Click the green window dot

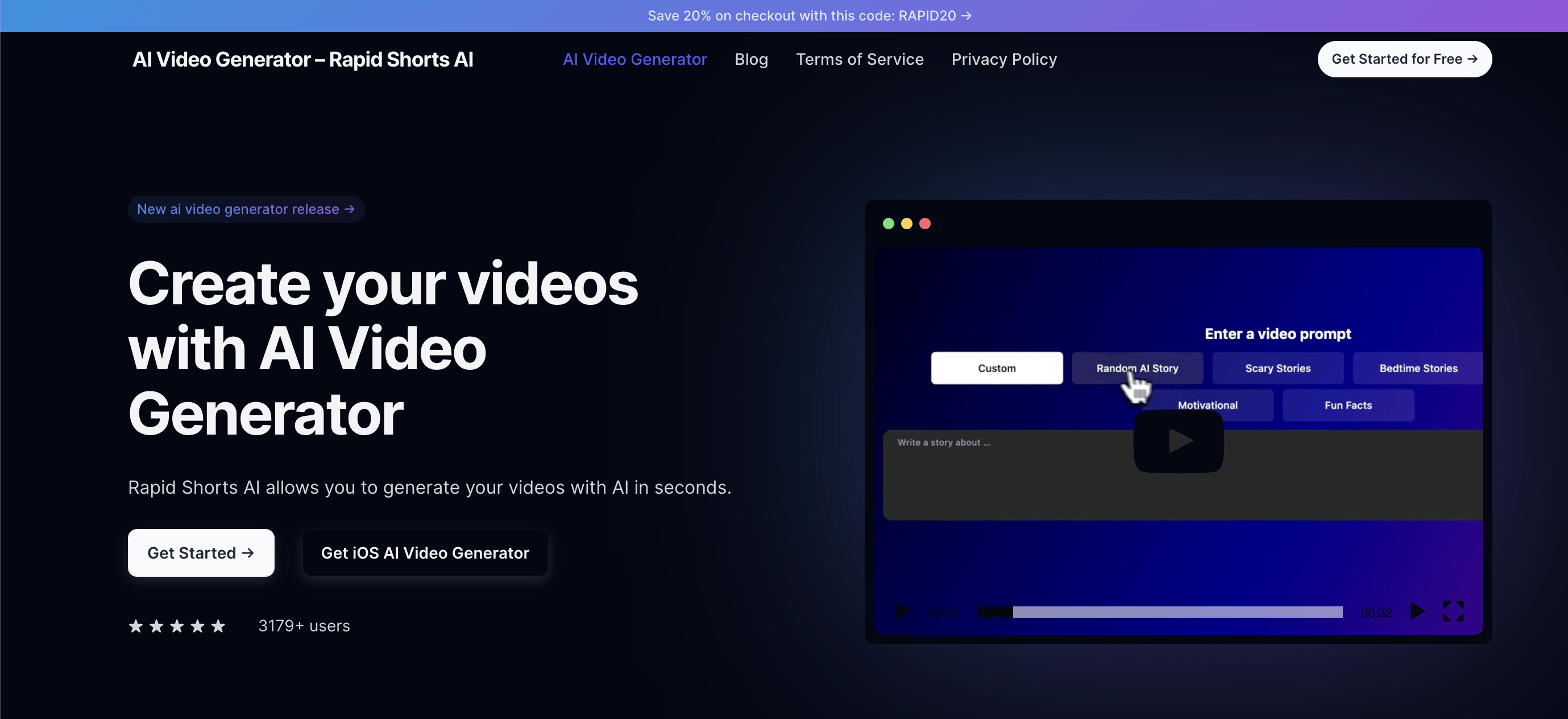tap(888, 224)
